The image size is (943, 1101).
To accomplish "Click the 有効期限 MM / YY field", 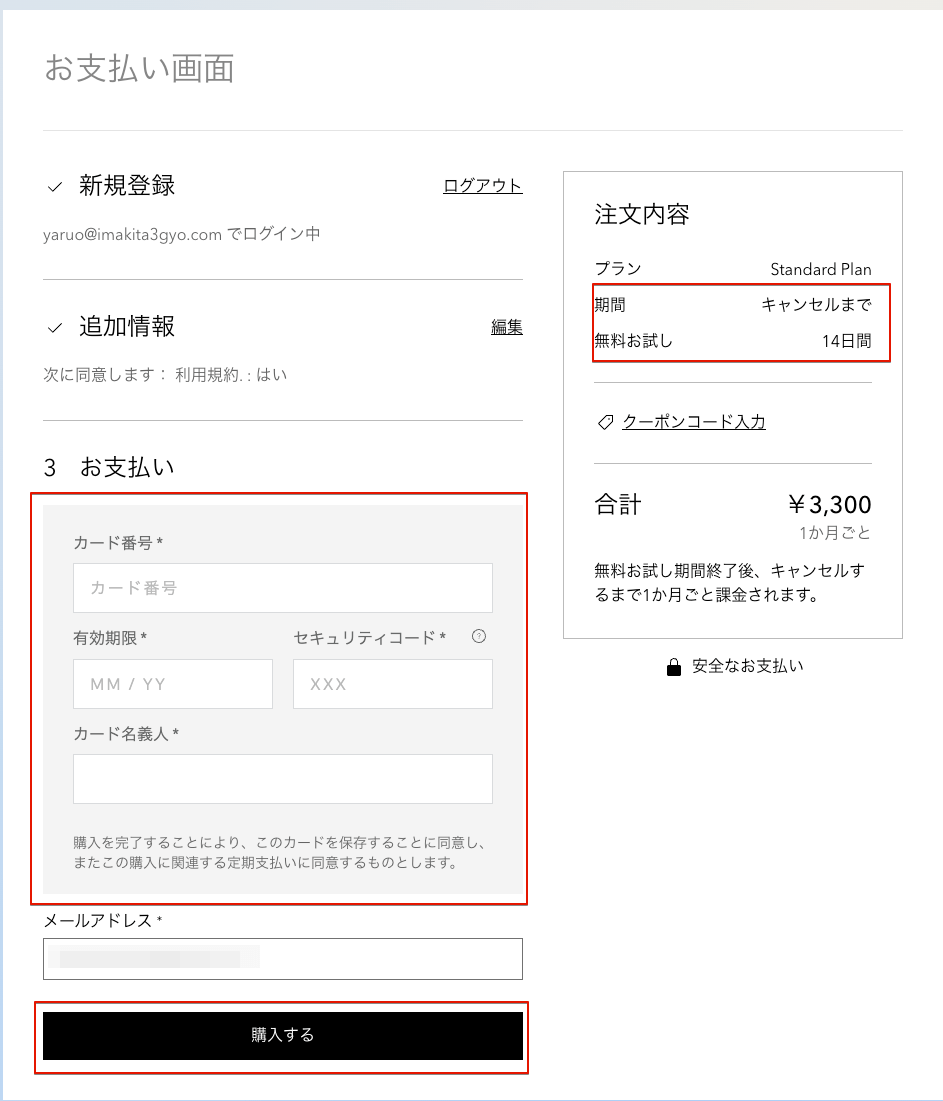I will pyautogui.click(x=172, y=684).
